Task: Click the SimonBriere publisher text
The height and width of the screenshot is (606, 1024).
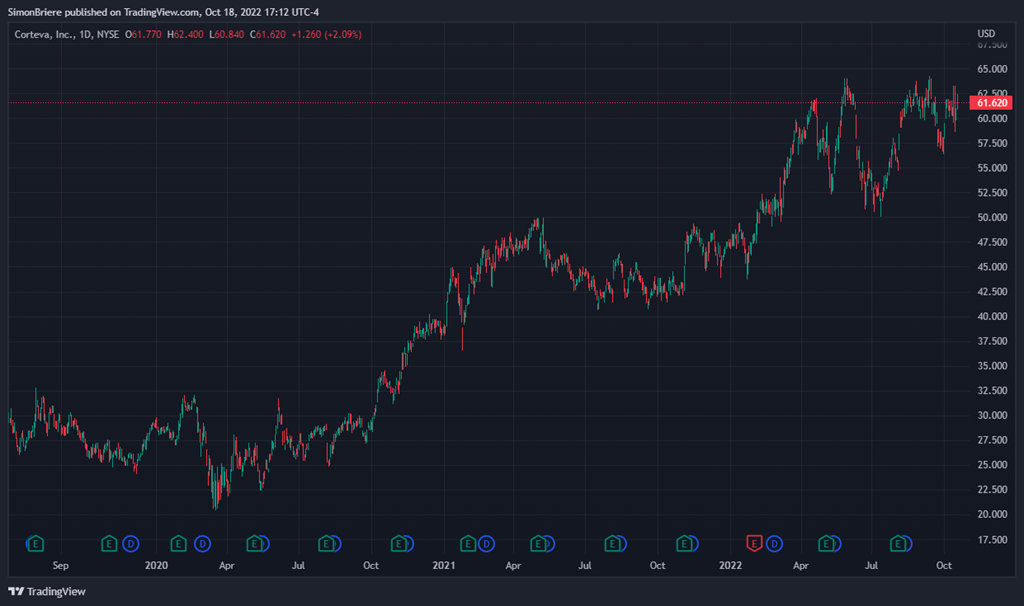Action: (x=42, y=10)
